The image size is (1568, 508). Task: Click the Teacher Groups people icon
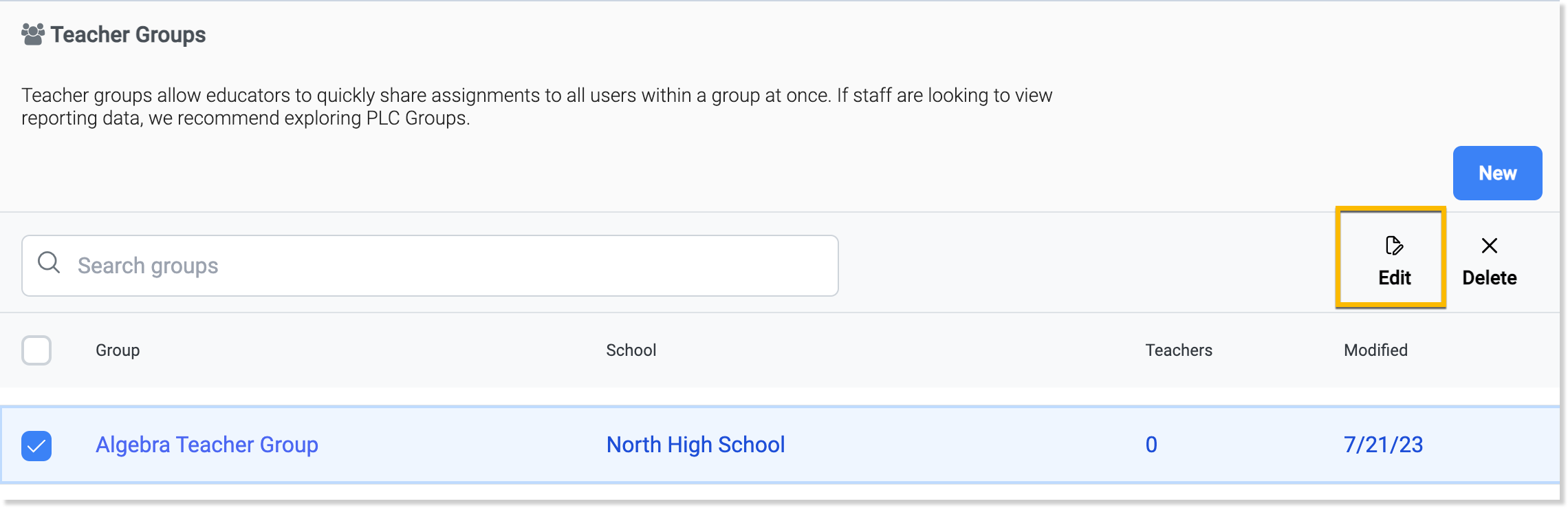(33, 34)
